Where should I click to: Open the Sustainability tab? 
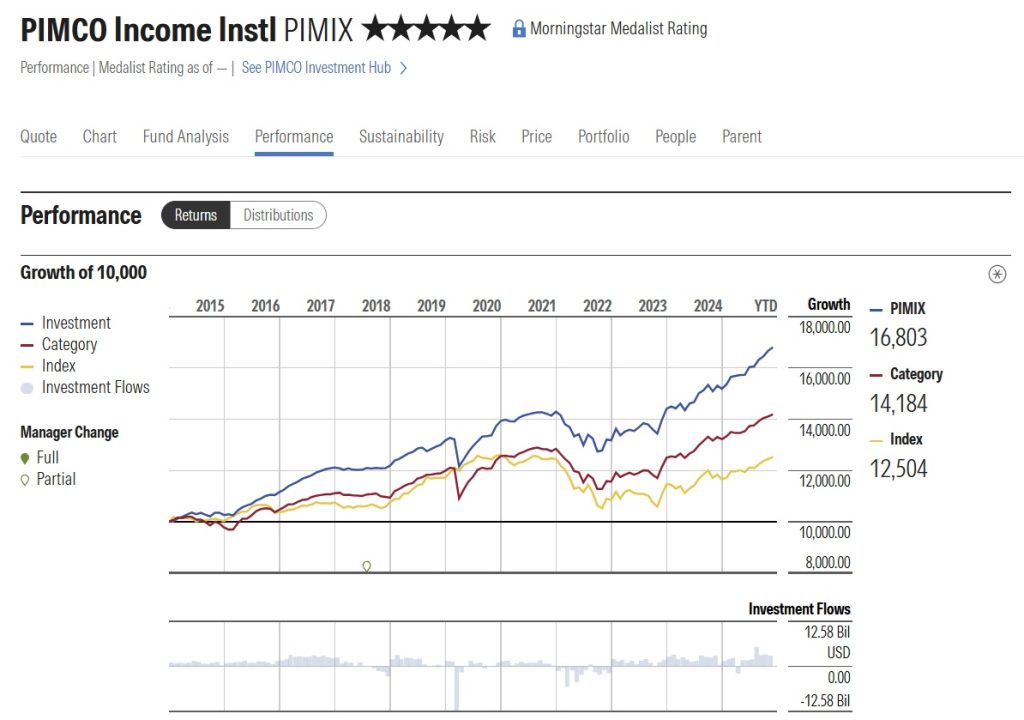point(401,137)
